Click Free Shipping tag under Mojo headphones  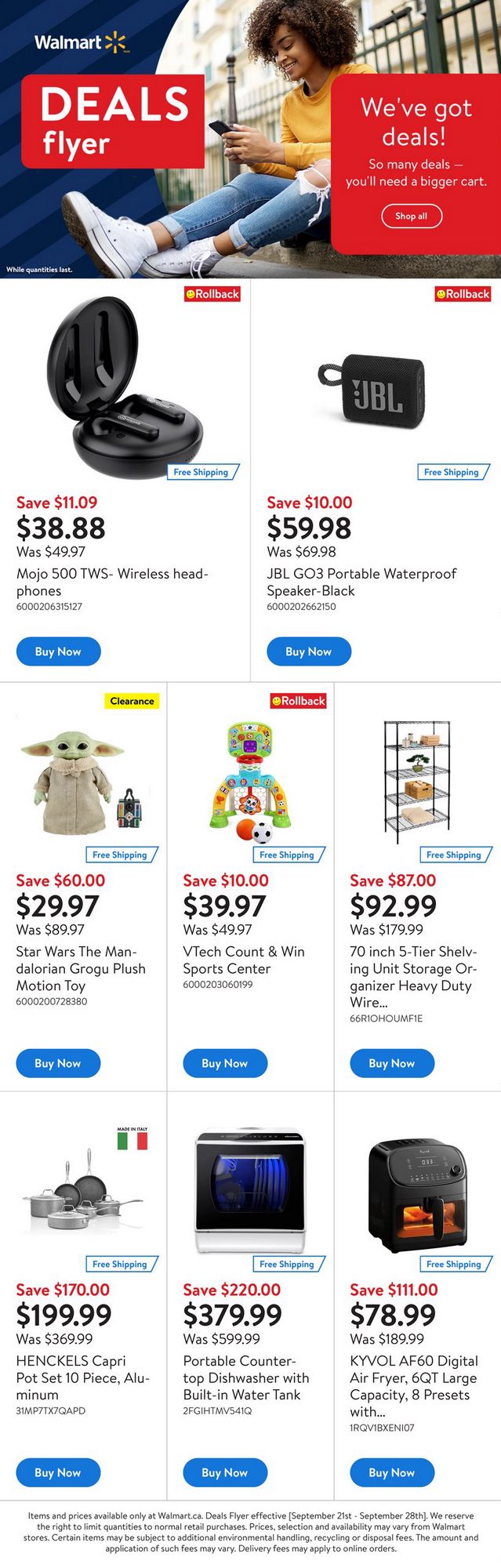(x=201, y=472)
